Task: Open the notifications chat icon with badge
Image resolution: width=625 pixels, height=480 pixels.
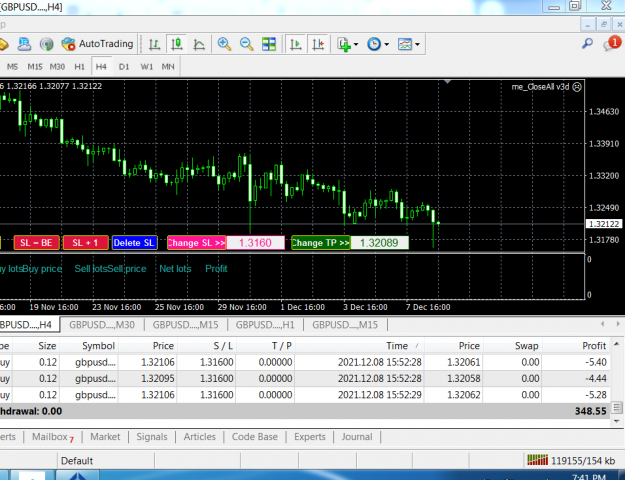Action: point(612,44)
